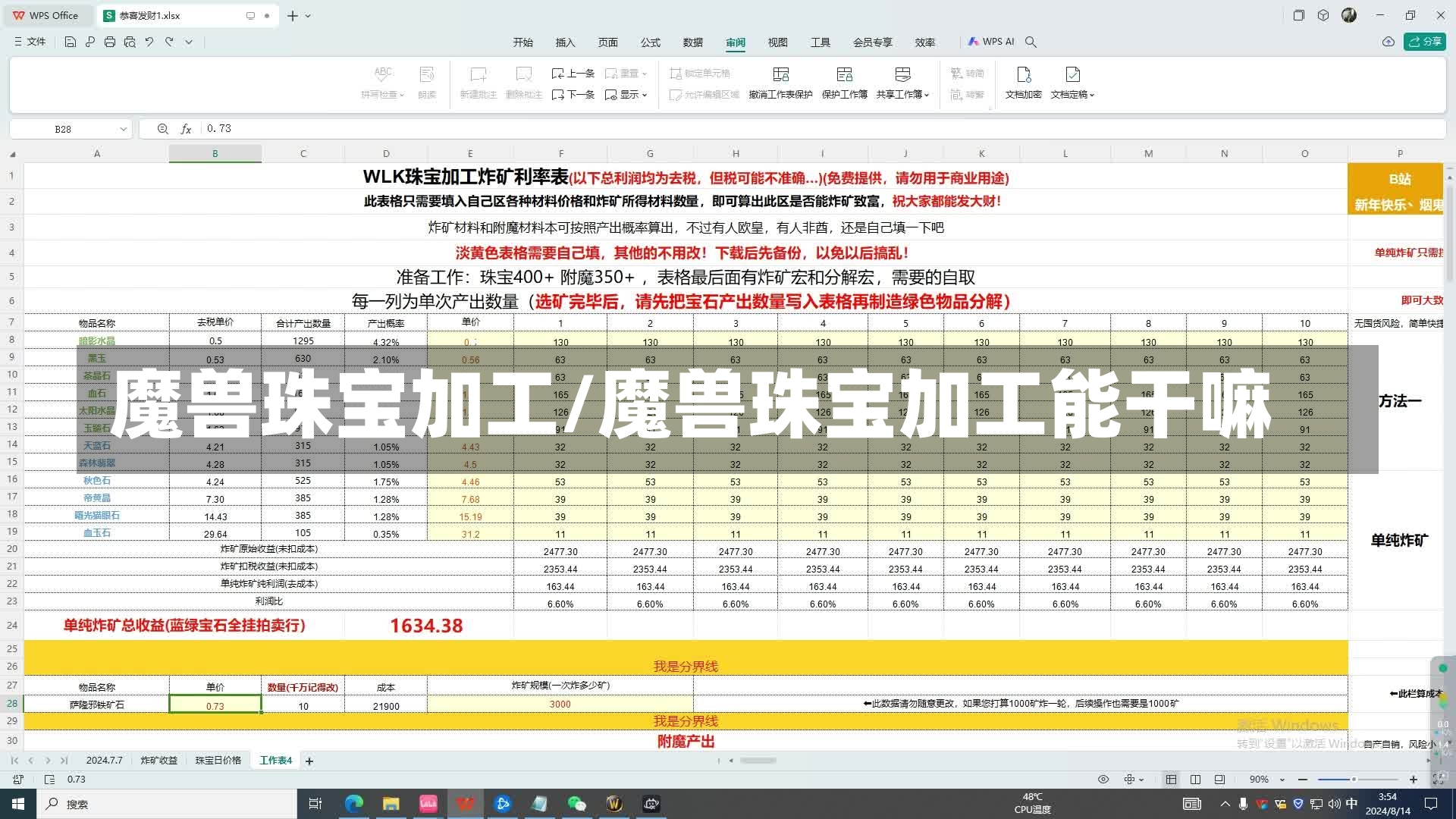This screenshot has width=1456, height=819.
Task: Click the fx insert function icon
Action: [x=186, y=129]
